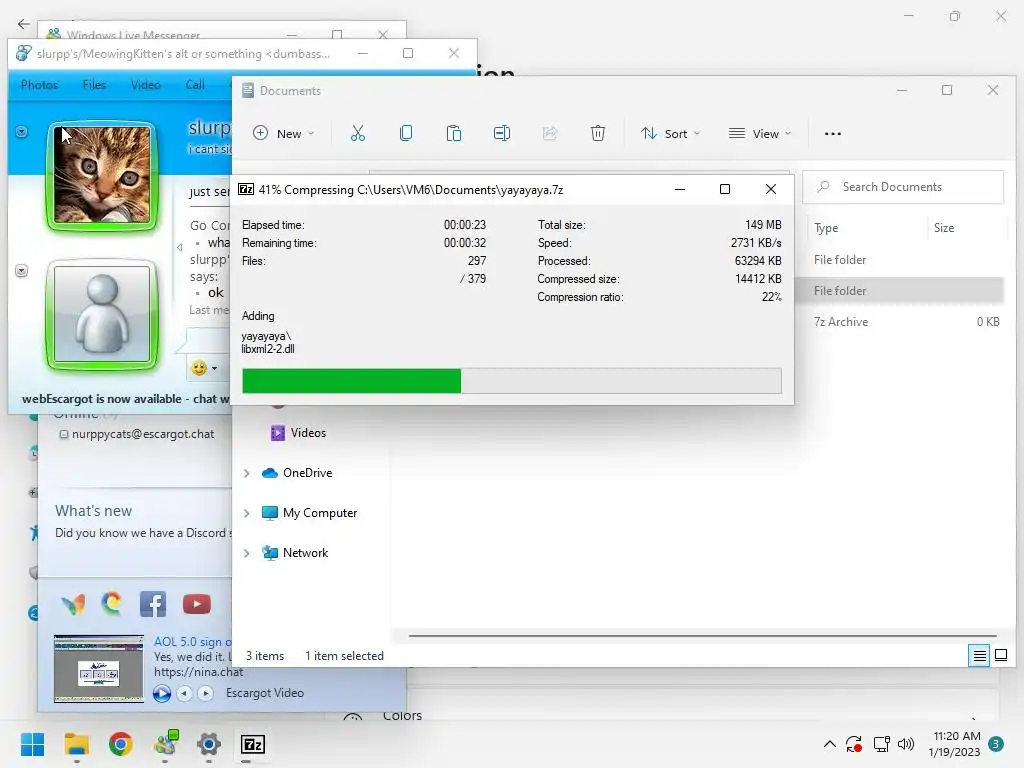Open the notification badge showing 3
Screen dimensions: 1024x768
click(x=996, y=744)
